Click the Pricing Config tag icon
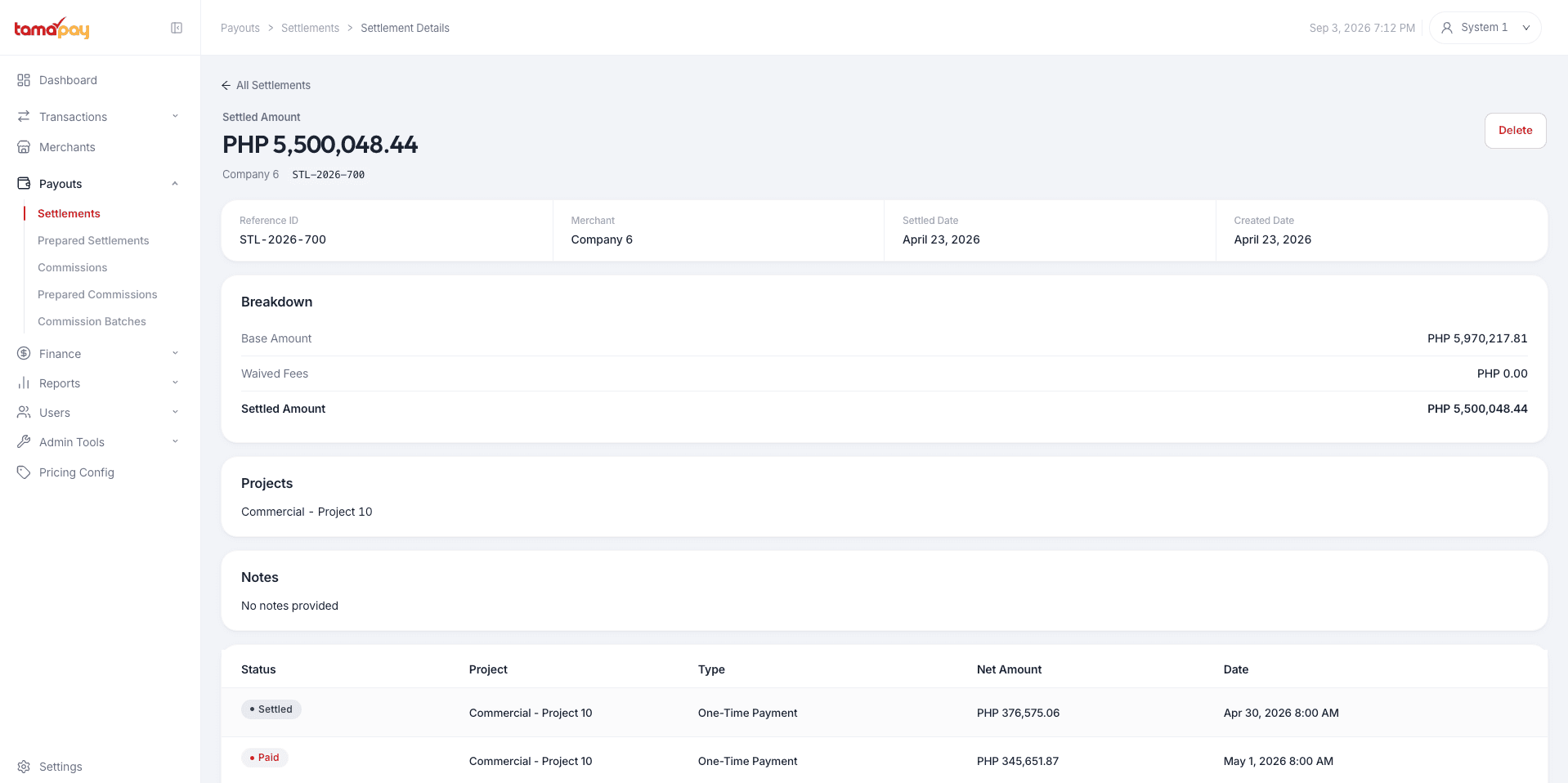Screen dimensions: 1568x783 (24, 472)
